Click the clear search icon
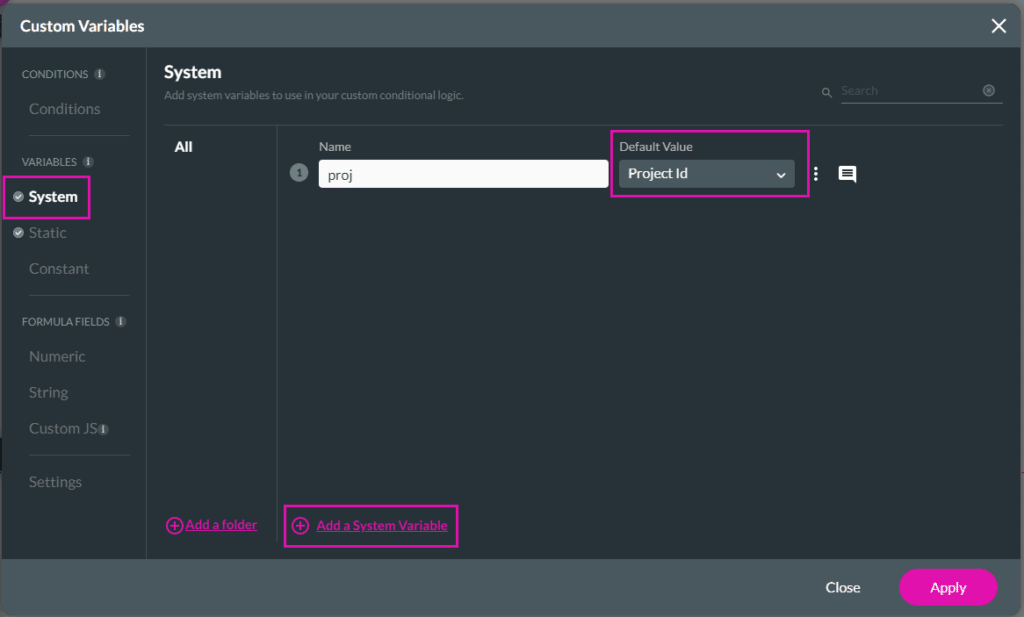The image size is (1024, 617). tap(988, 91)
